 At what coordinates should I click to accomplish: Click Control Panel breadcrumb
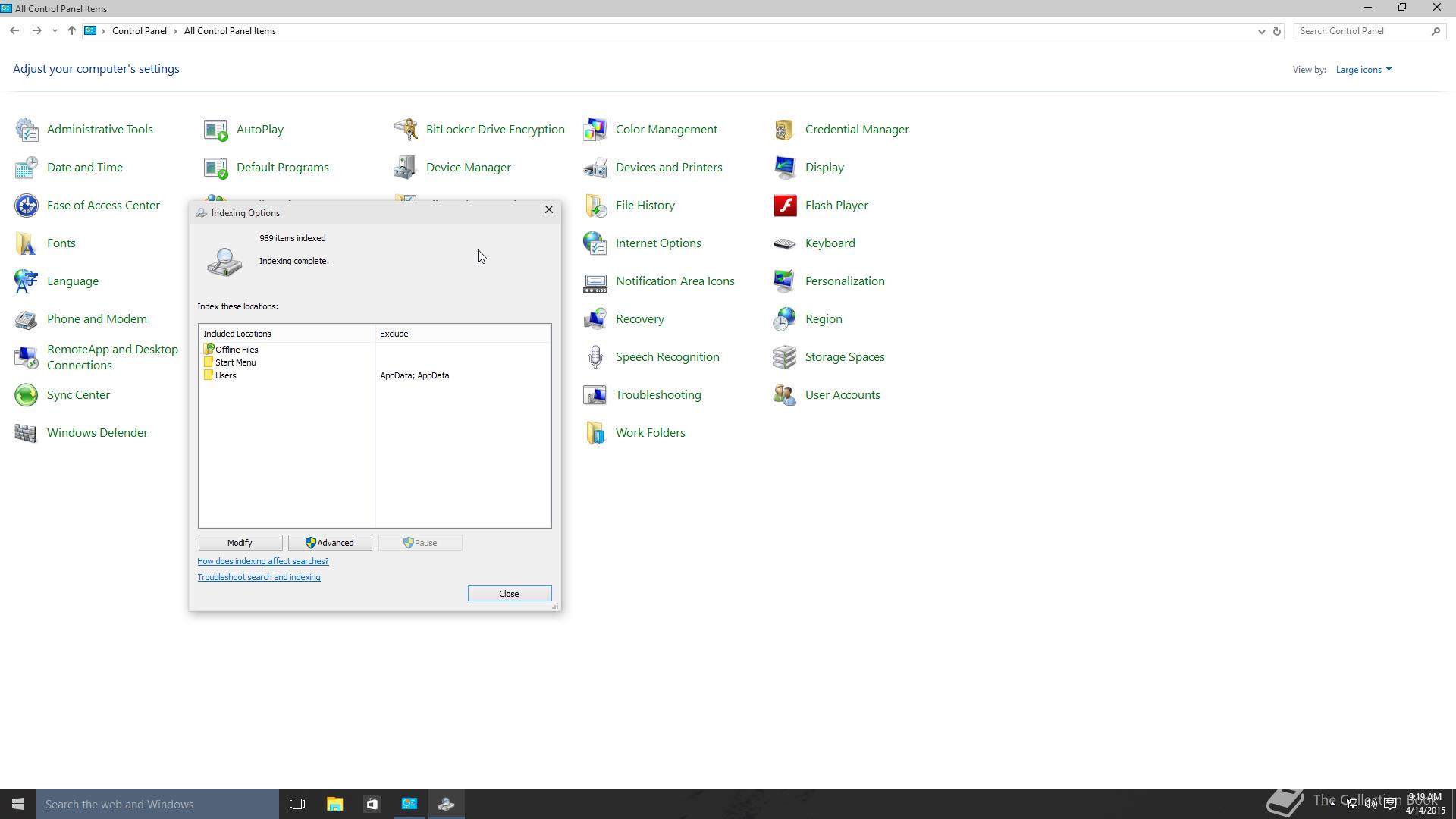140,31
